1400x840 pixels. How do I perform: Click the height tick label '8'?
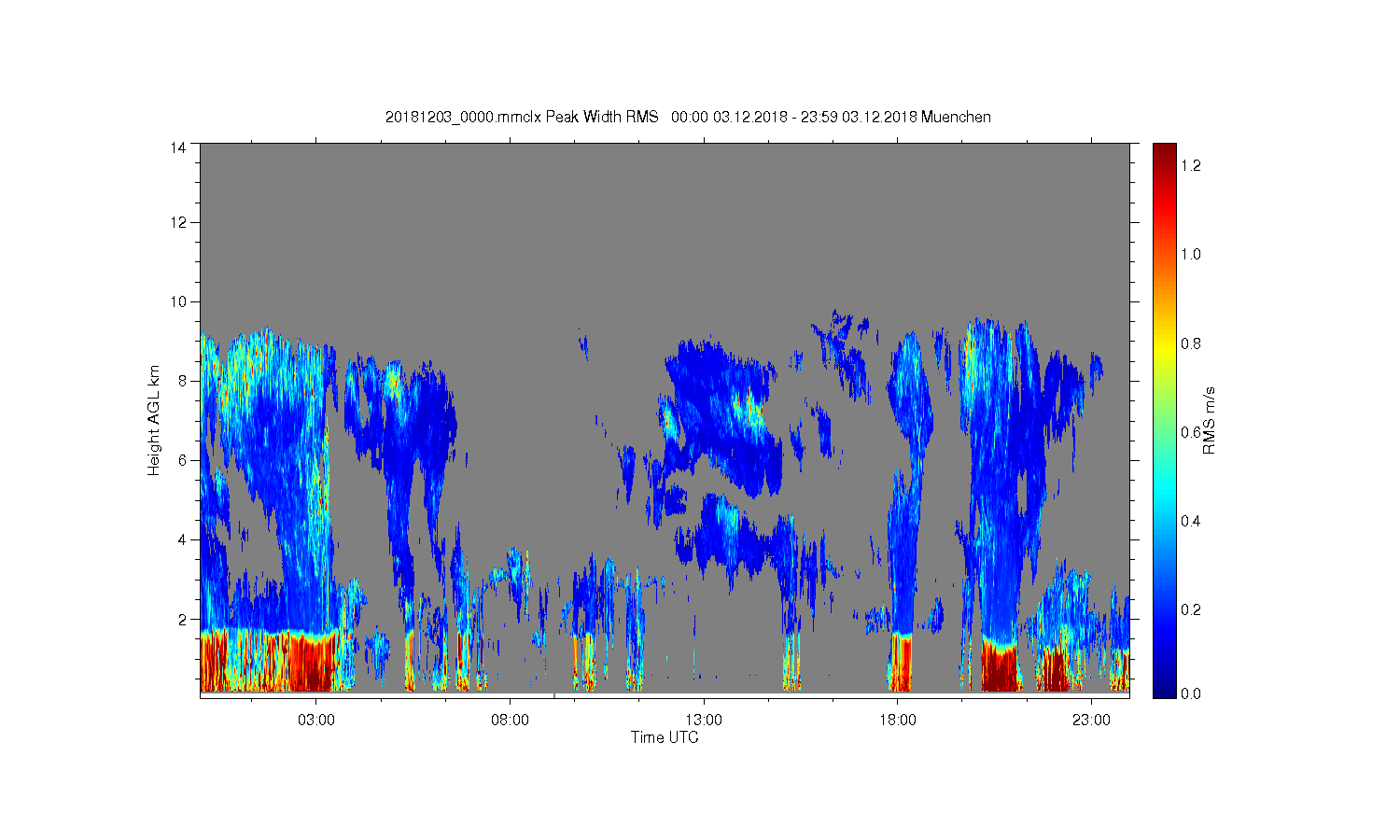[182, 381]
